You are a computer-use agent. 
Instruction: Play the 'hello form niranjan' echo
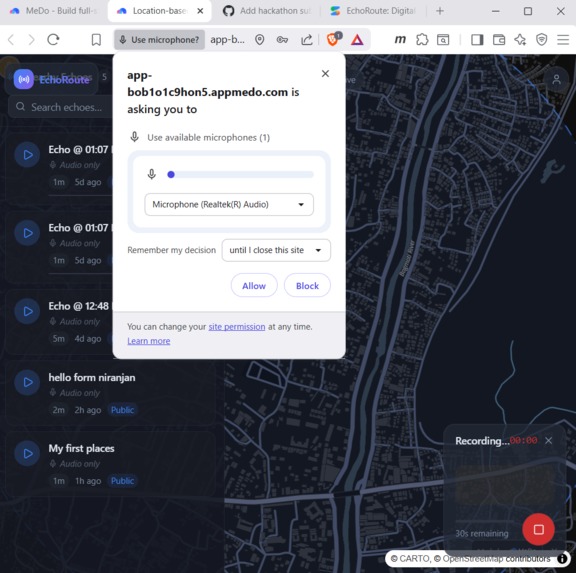(27, 382)
